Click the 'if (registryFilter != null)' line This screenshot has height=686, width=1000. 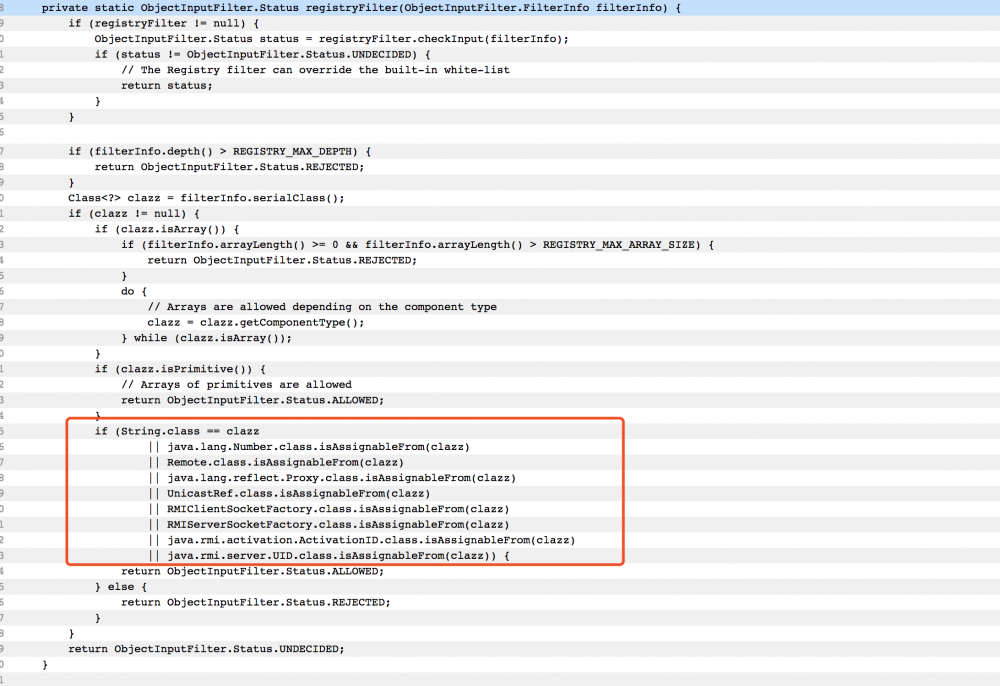point(164,24)
